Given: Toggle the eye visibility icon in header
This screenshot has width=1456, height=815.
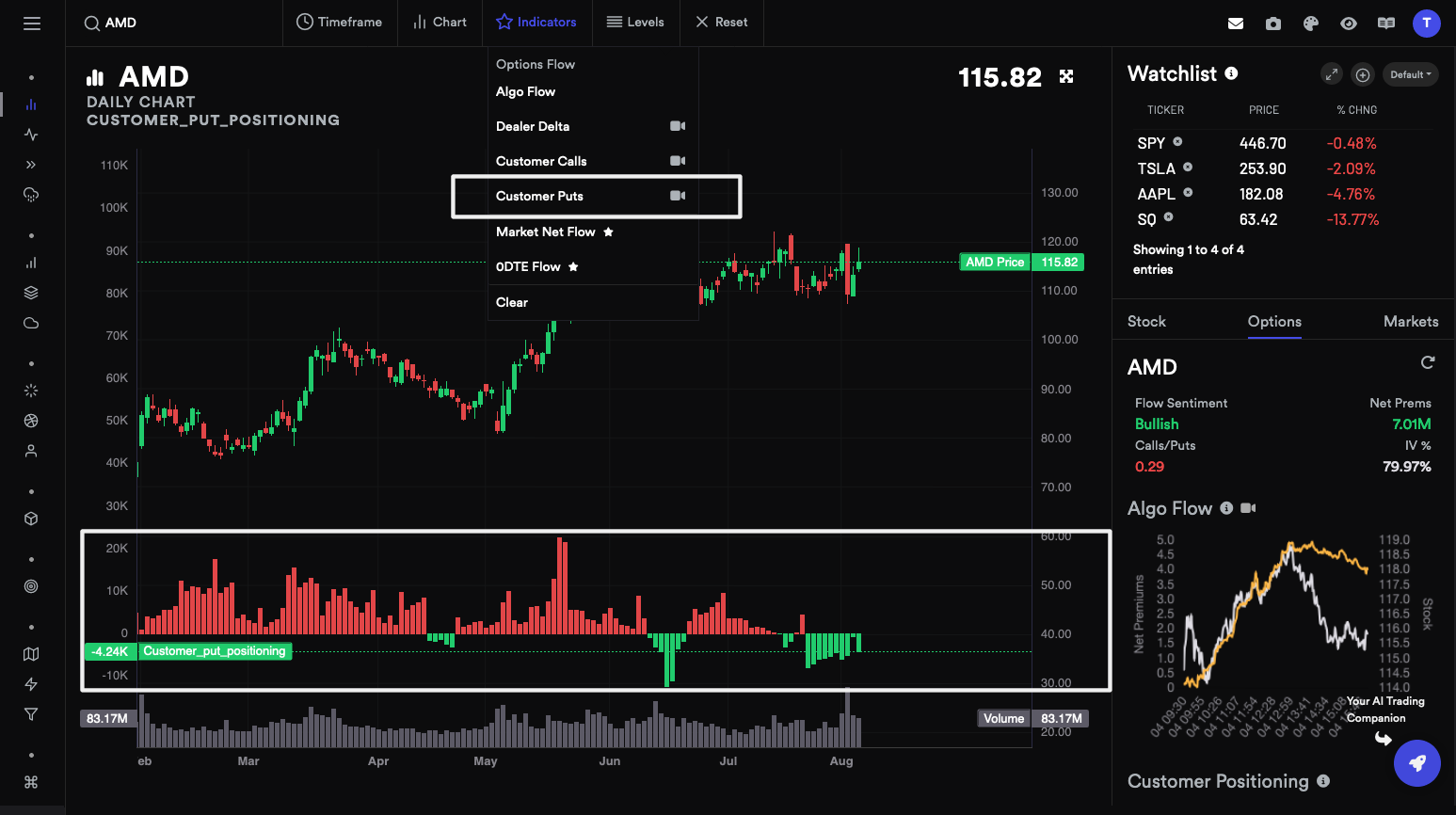Looking at the screenshot, I should pos(1349,24).
